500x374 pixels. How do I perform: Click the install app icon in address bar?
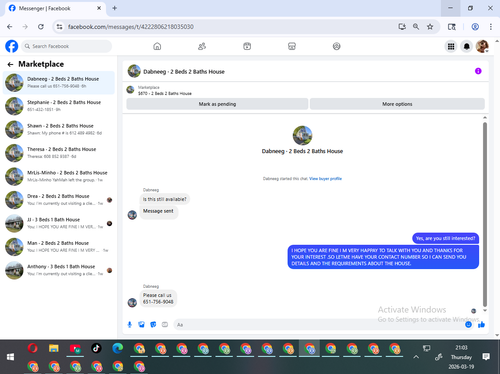[x=402, y=27]
